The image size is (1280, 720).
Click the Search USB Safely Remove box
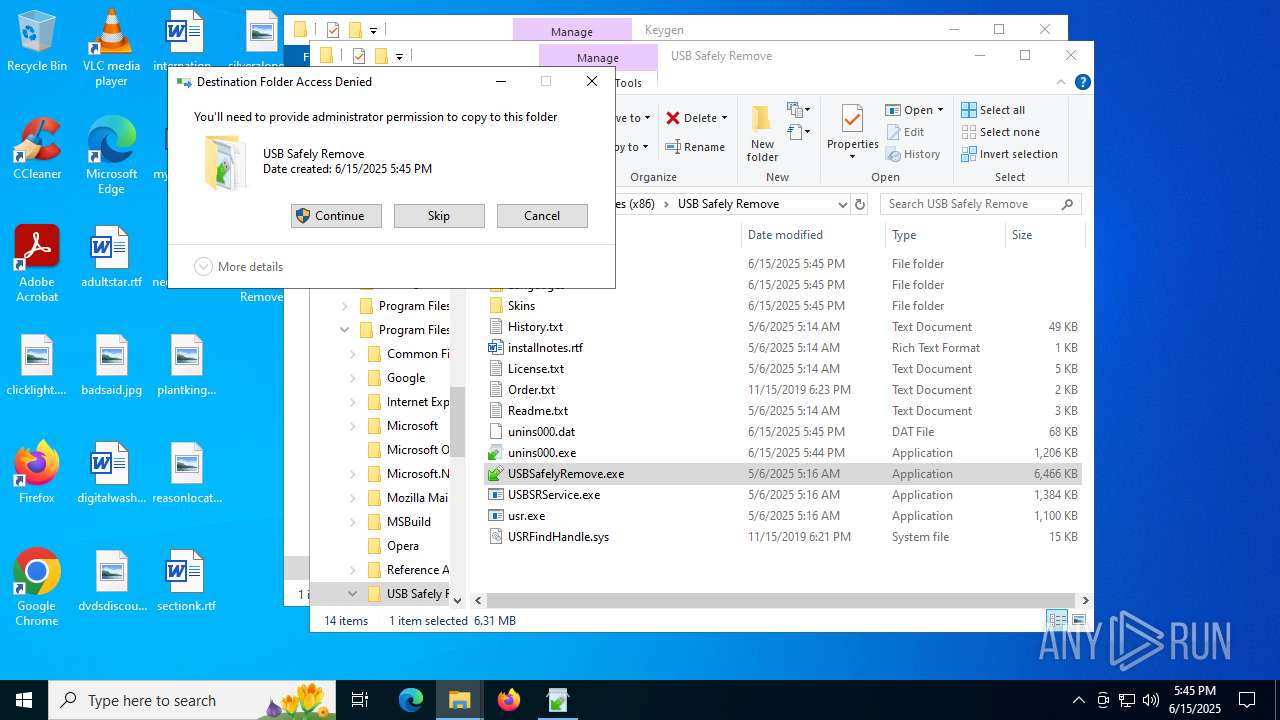[981, 204]
